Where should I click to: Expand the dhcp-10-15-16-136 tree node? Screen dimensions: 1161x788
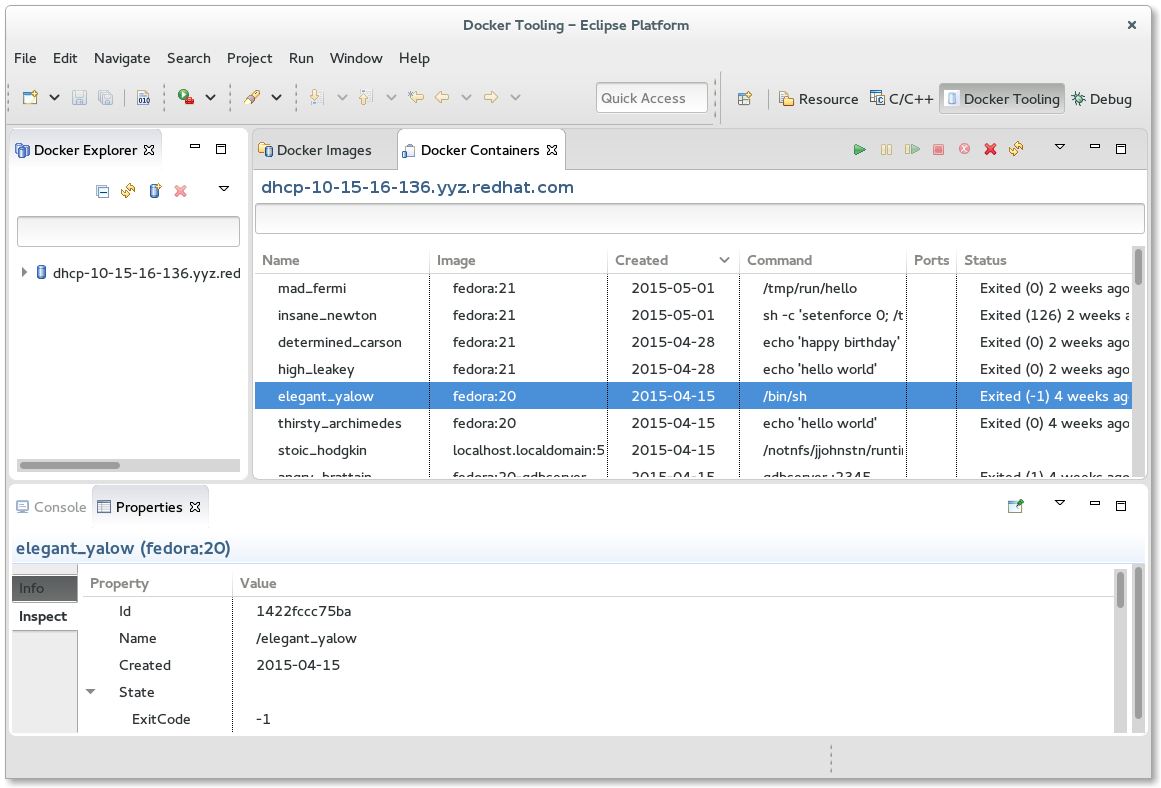[x=24, y=273]
